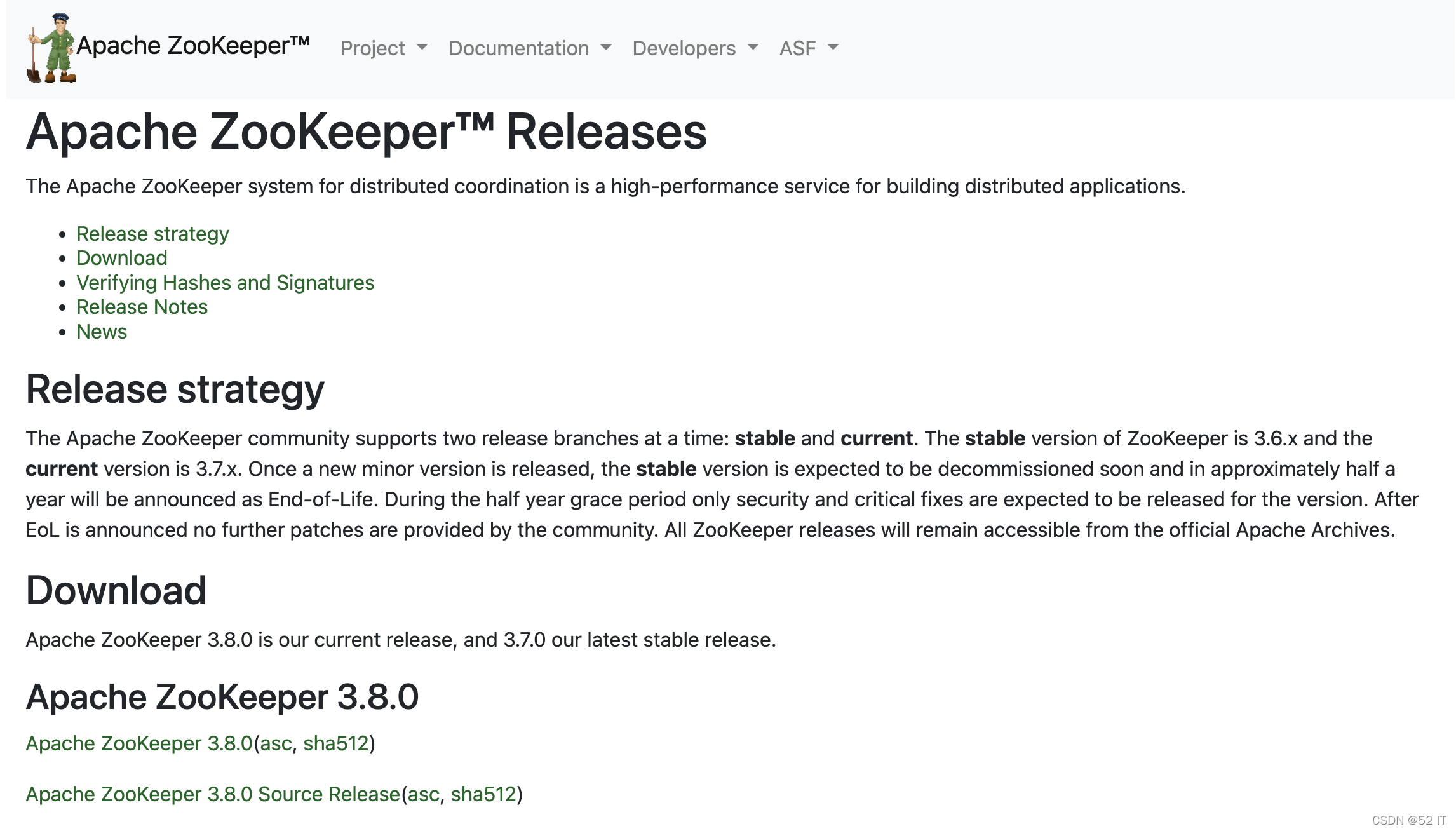
Task: Open asc signature for 3.8.0 Source Release
Action: point(424,794)
